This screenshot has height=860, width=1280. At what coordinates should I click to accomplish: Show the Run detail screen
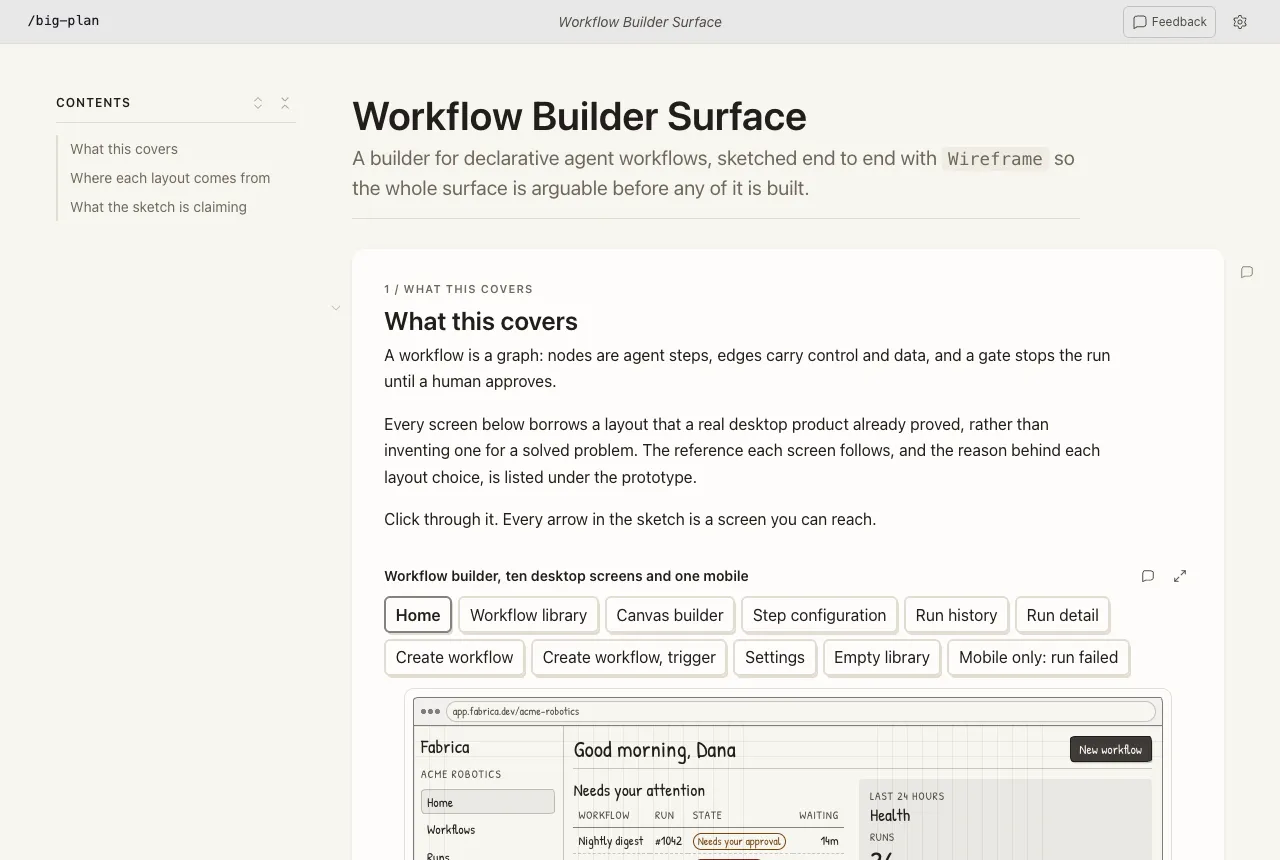1062,615
